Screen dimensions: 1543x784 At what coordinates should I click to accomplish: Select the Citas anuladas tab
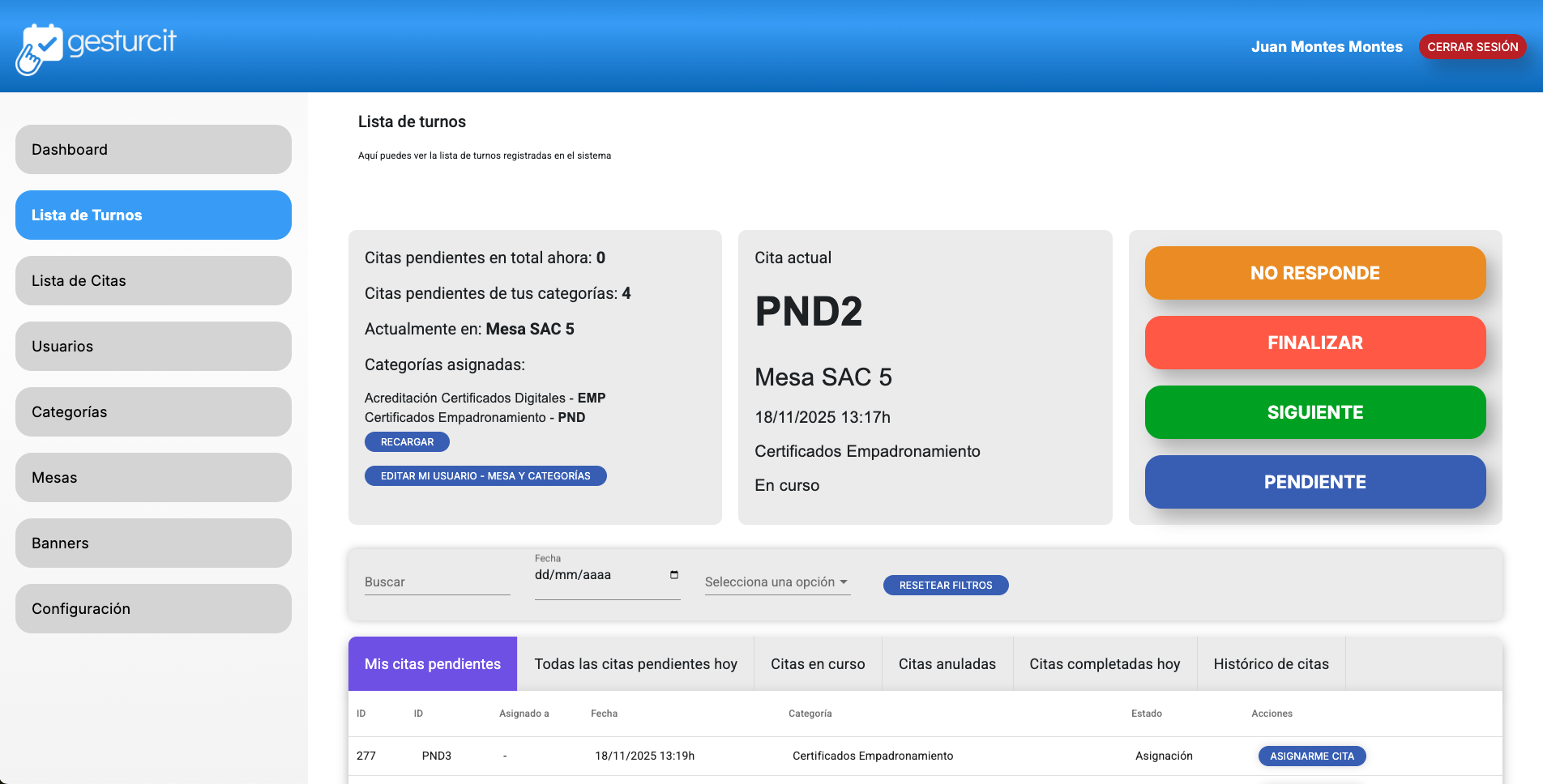[x=947, y=663]
